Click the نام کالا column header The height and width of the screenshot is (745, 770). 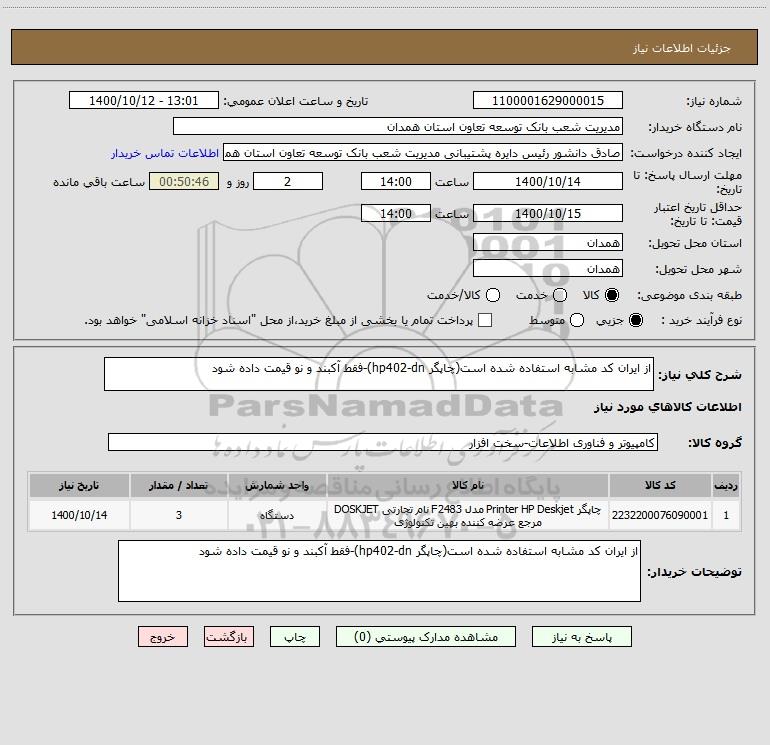coord(468,485)
